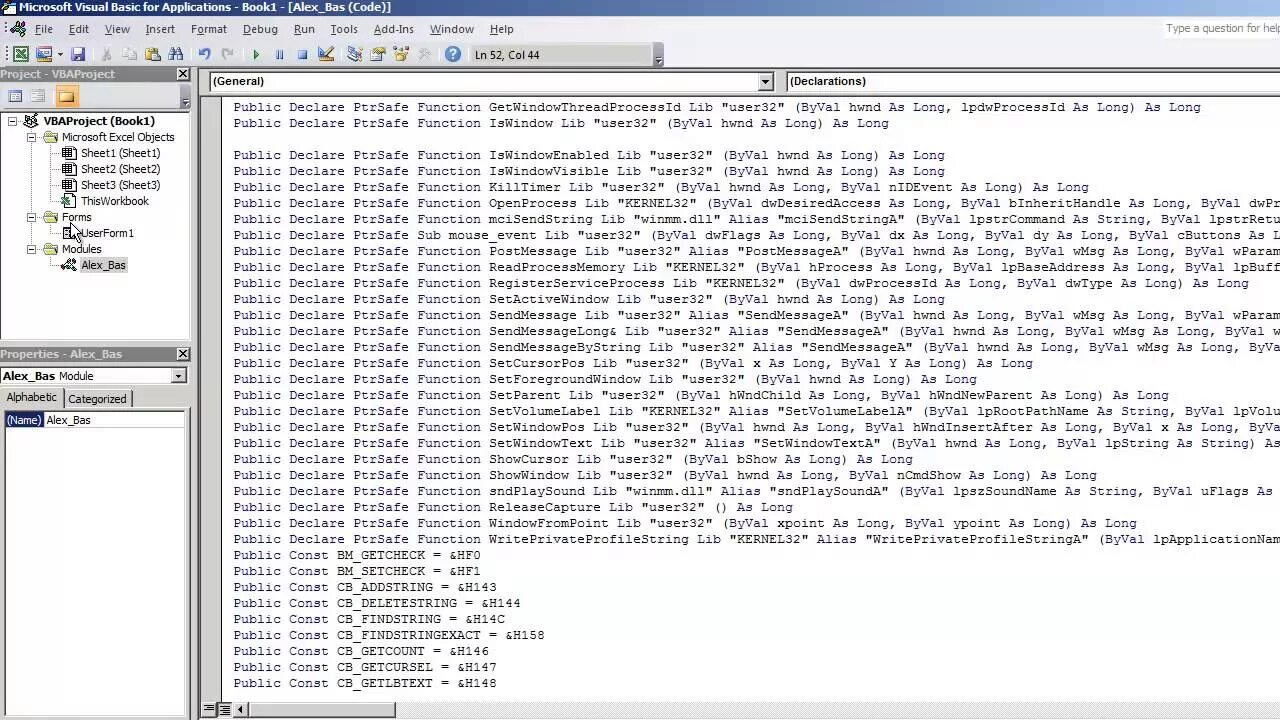Open the Window menu
Screen dimensions: 1280x720
(452, 29)
